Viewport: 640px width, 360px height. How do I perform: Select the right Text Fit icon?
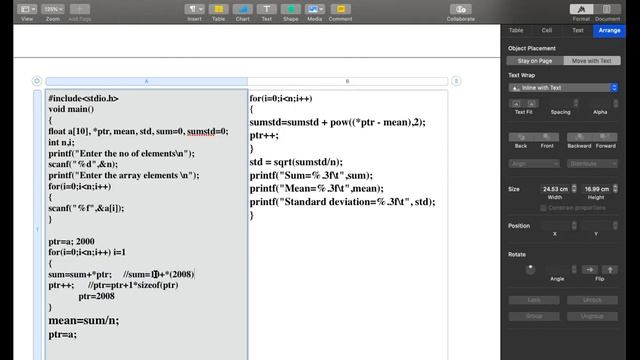[531, 103]
